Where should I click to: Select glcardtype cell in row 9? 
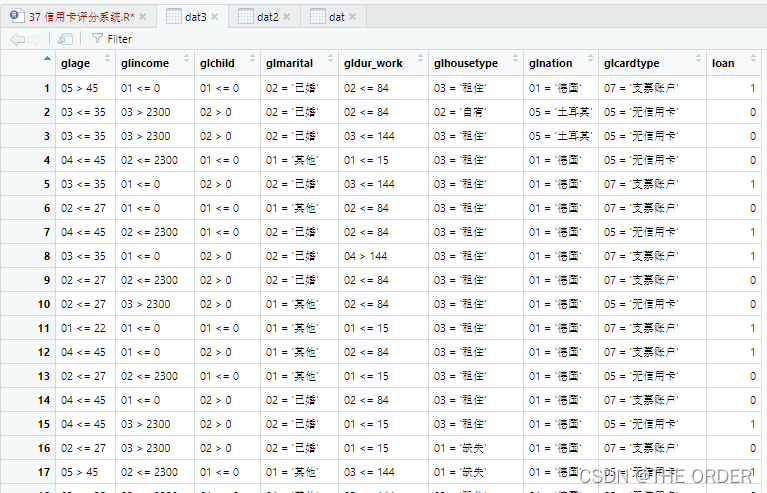(653, 280)
